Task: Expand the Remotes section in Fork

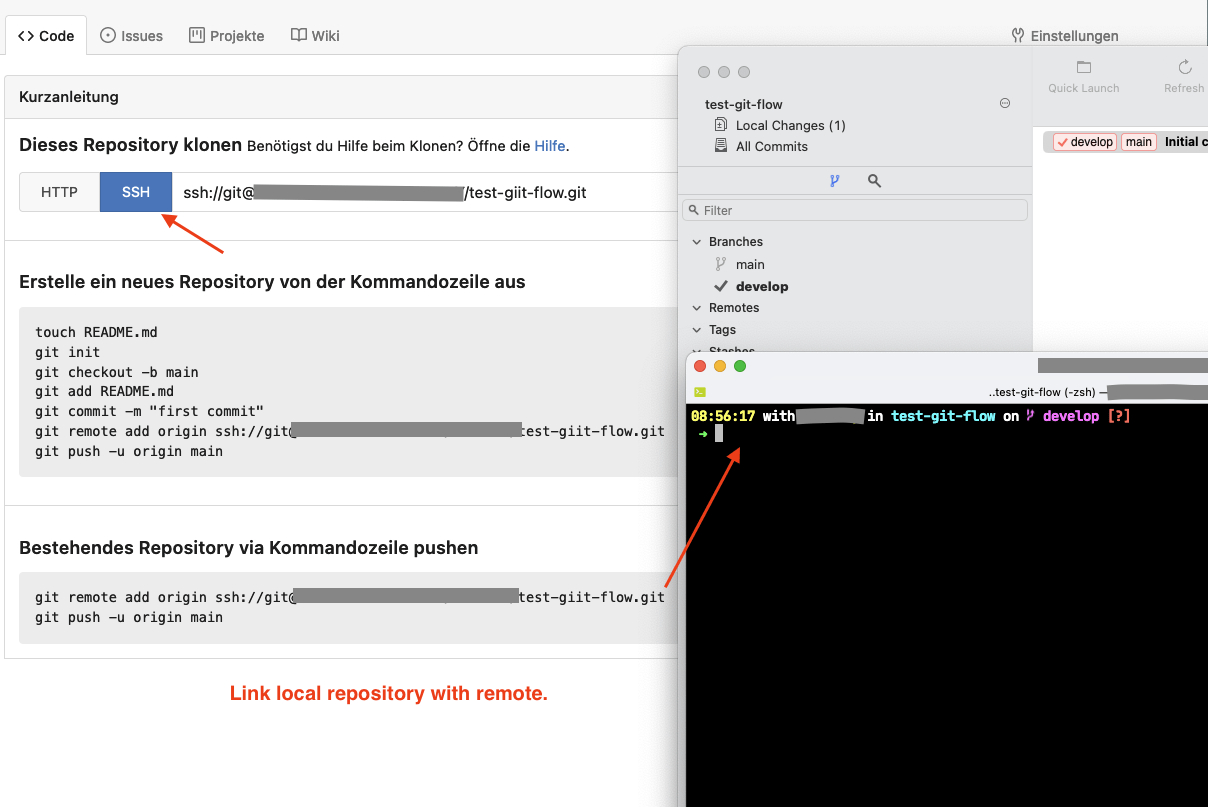Action: [697, 308]
